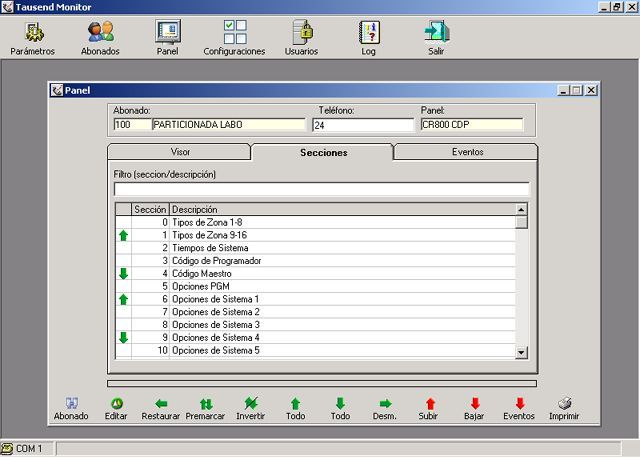Screen dimensions: 640x457
Task: Click the Panel monitor icon in toolbar
Action: [168, 32]
